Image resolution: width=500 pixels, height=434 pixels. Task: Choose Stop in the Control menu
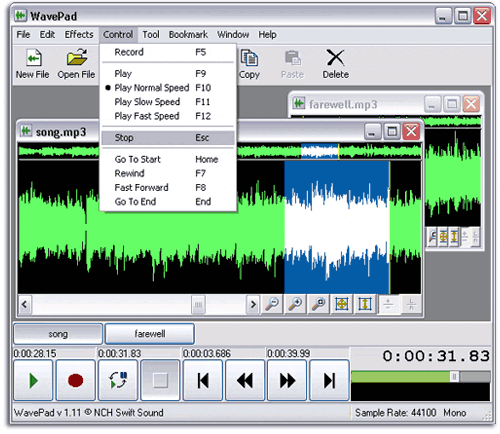click(x=168, y=138)
